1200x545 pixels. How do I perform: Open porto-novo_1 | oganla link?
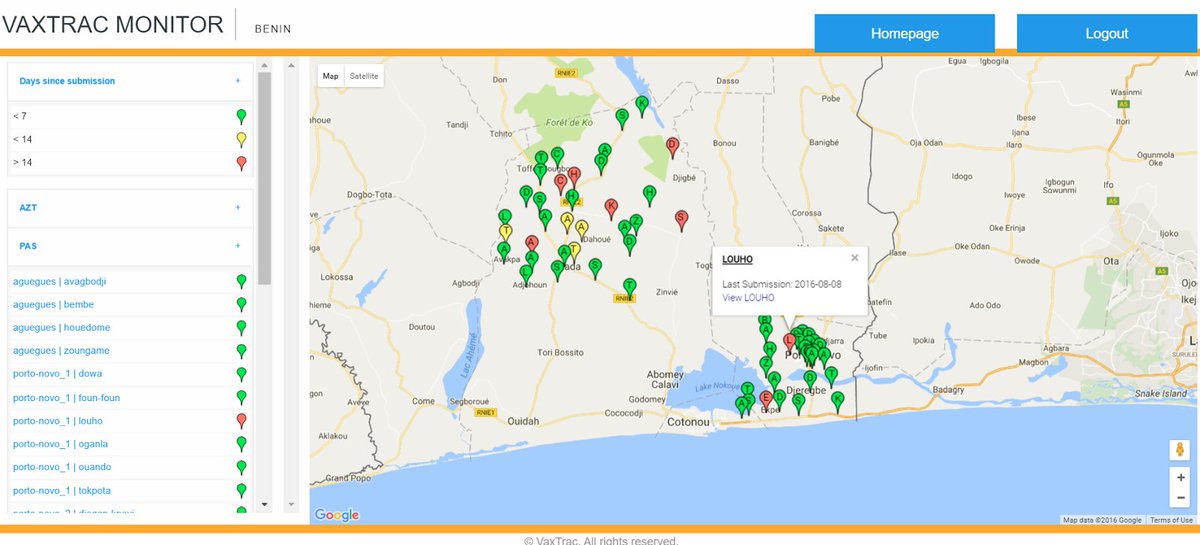click(x=60, y=444)
